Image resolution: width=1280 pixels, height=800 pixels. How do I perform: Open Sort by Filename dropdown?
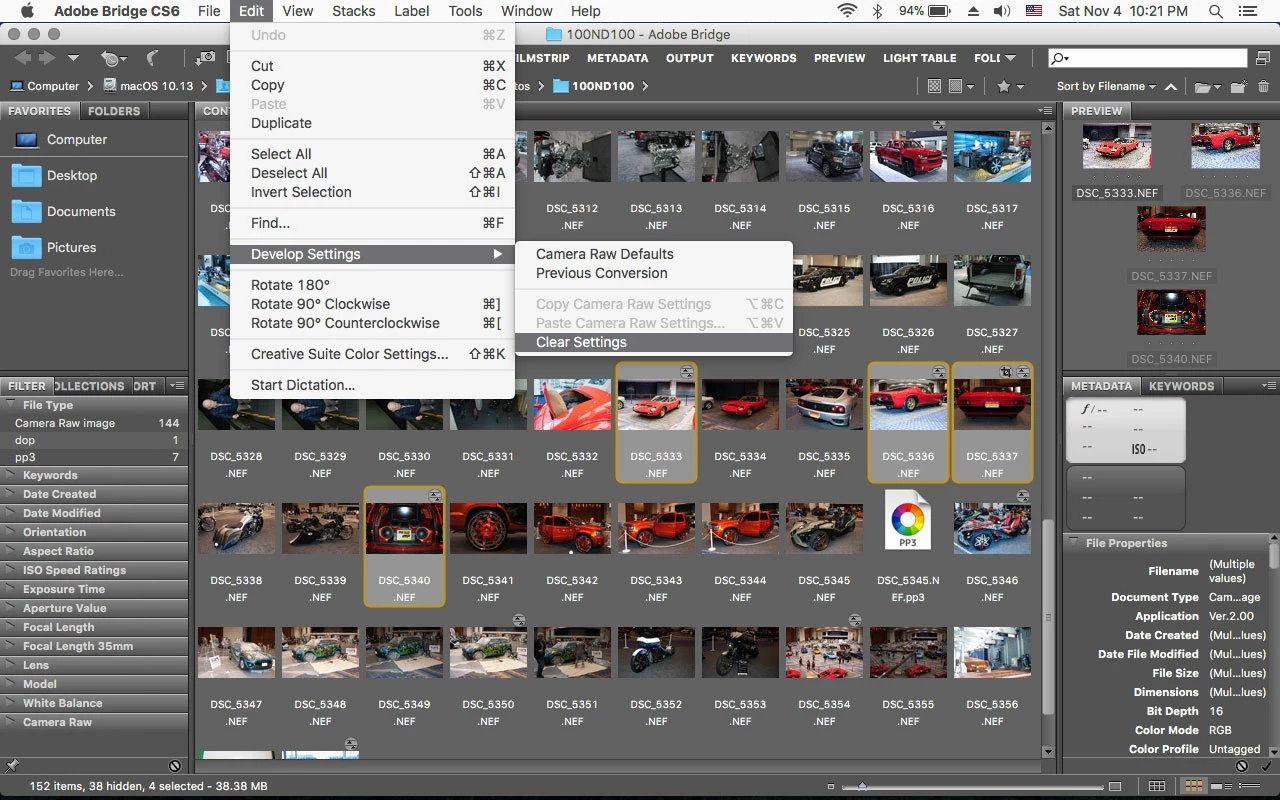(1106, 86)
